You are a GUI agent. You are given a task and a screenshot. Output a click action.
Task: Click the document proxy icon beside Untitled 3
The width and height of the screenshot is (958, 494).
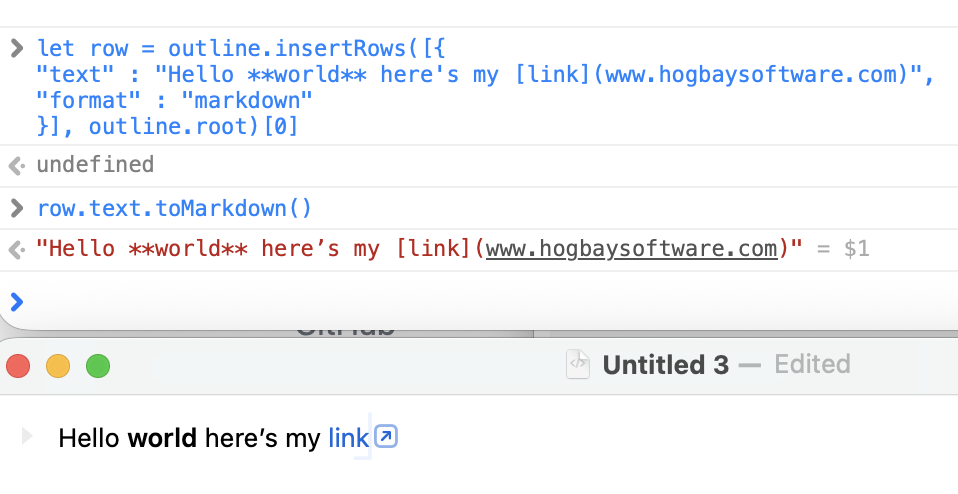tap(578, 364)
